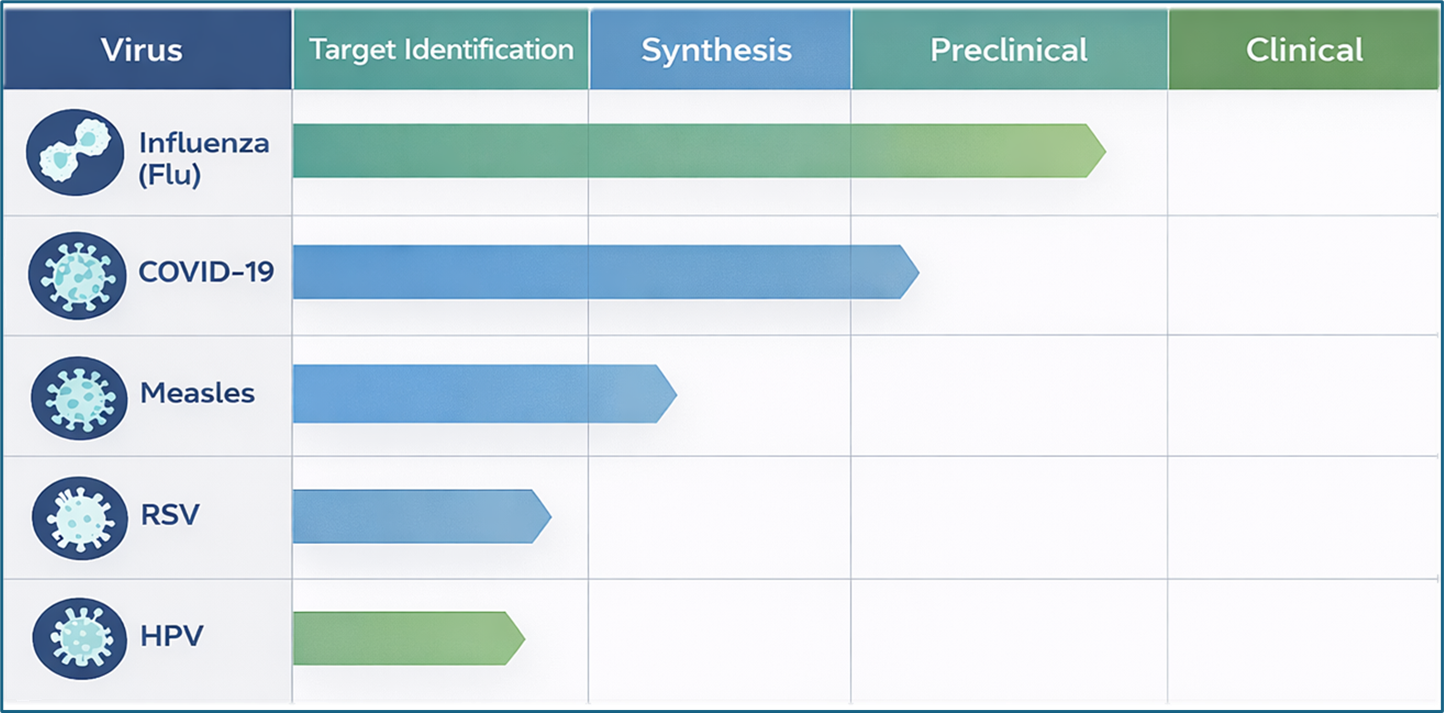Select the Synthesis column header

coord(717,50)
